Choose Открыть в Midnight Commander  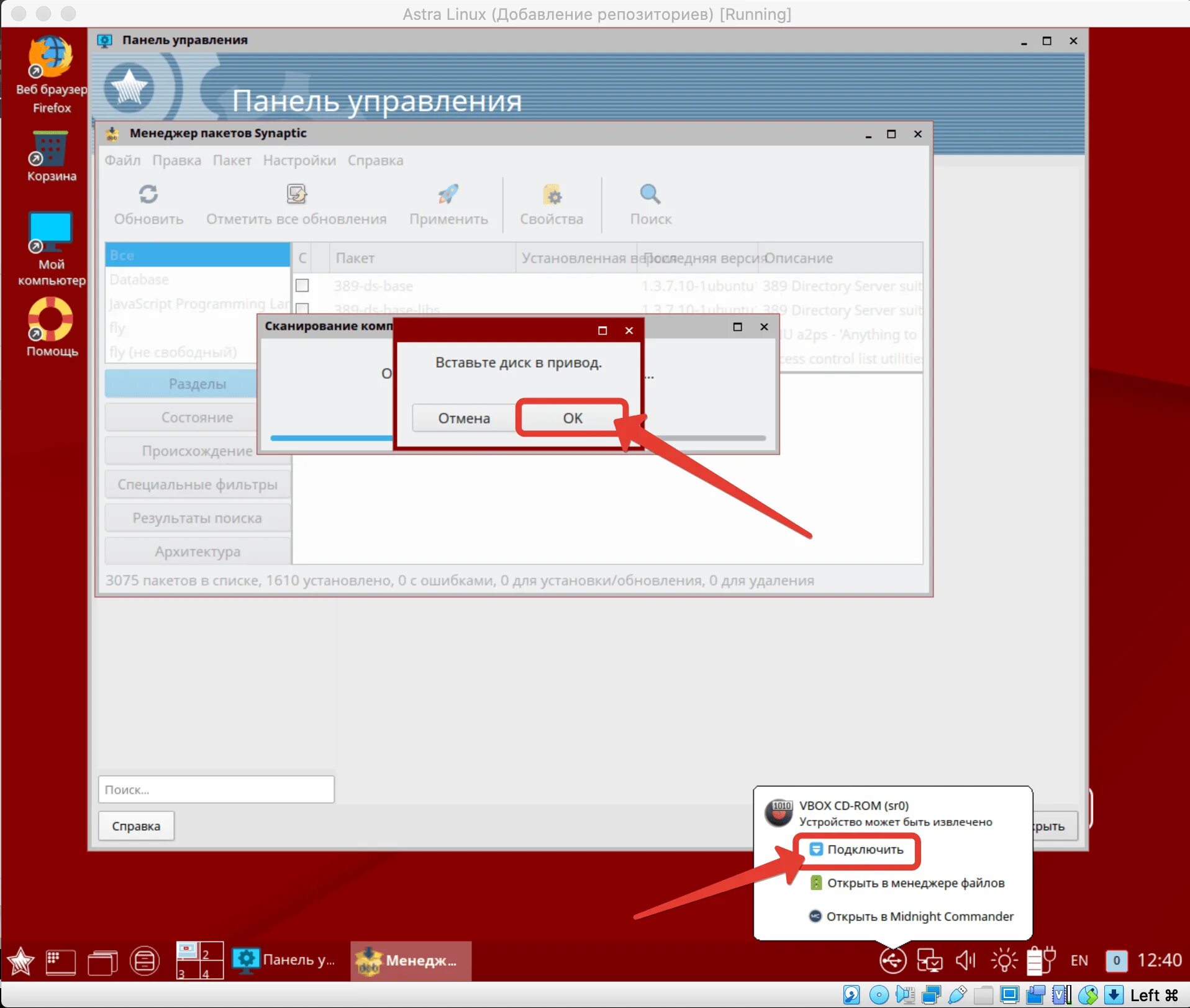coord(911,917)
